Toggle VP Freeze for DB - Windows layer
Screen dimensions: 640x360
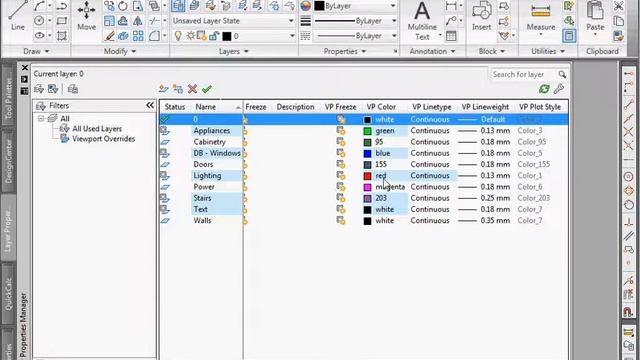340,153
